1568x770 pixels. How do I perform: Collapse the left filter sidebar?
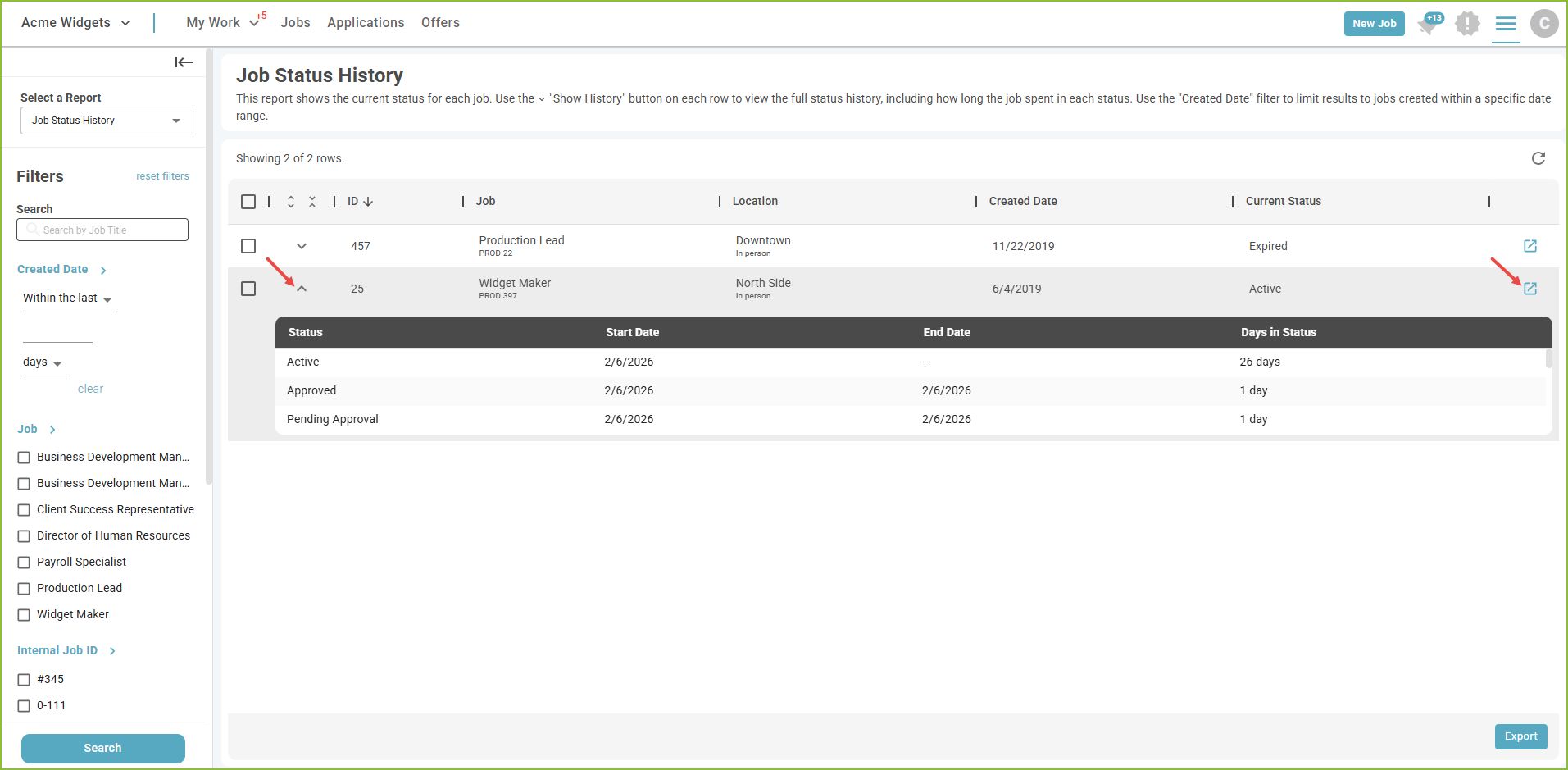[x=184, y=62]
